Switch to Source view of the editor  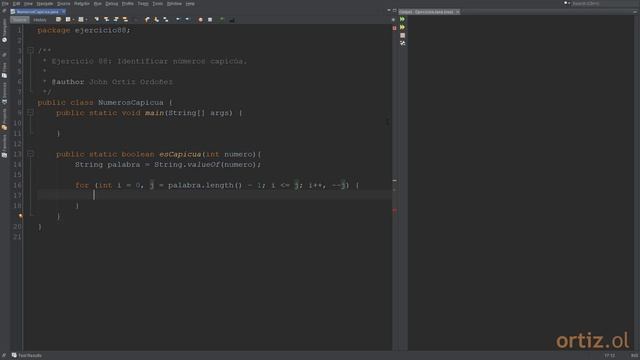(x=20, y=20)
